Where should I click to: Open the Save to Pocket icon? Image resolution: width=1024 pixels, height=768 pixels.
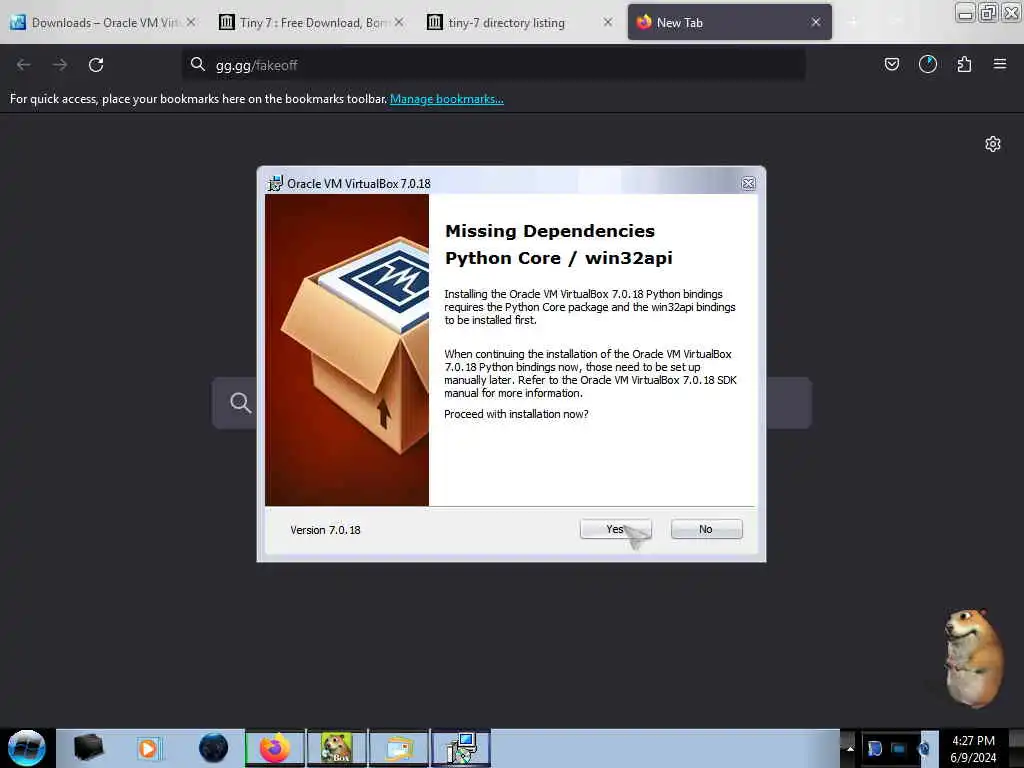coord(891,64)
